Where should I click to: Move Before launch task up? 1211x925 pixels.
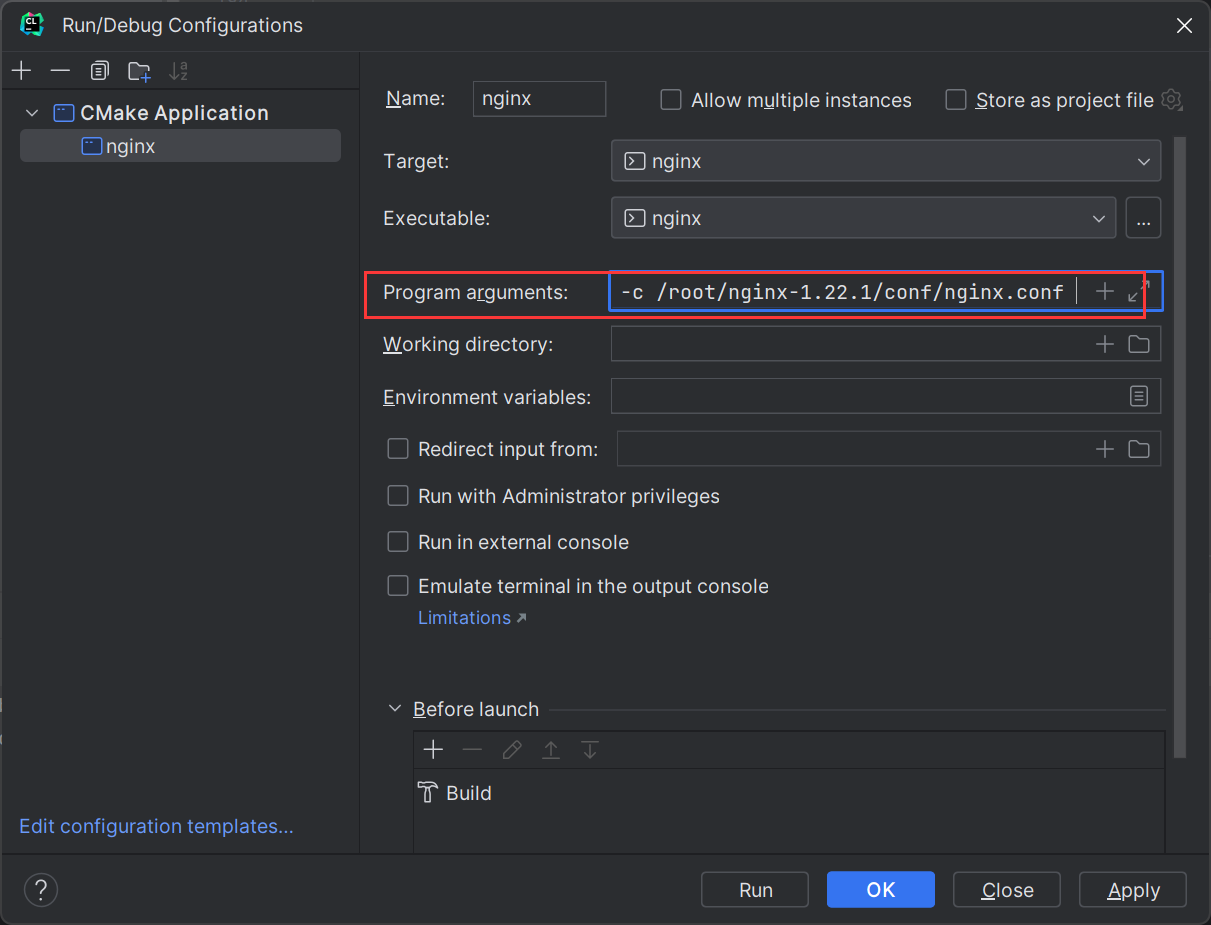point(550,749)
